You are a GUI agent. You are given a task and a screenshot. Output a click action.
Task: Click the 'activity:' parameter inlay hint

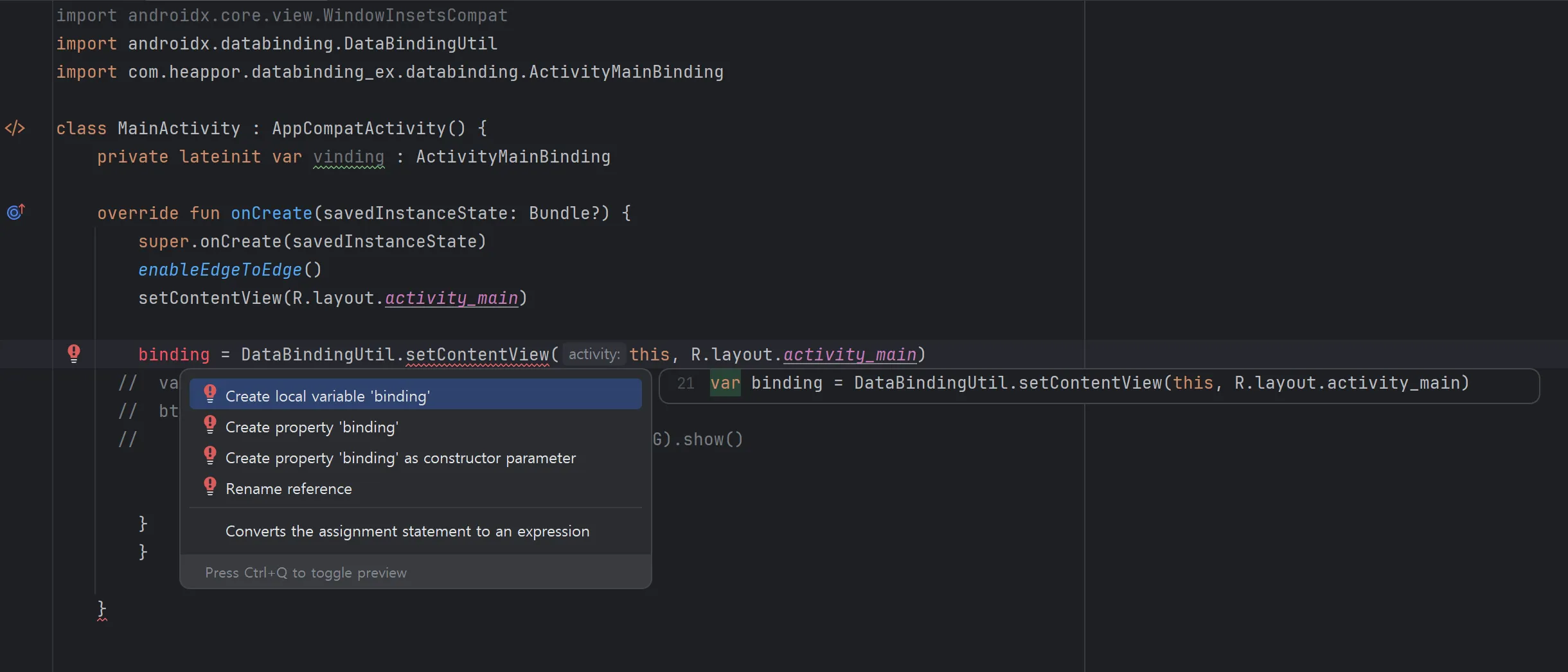[594, 354]
